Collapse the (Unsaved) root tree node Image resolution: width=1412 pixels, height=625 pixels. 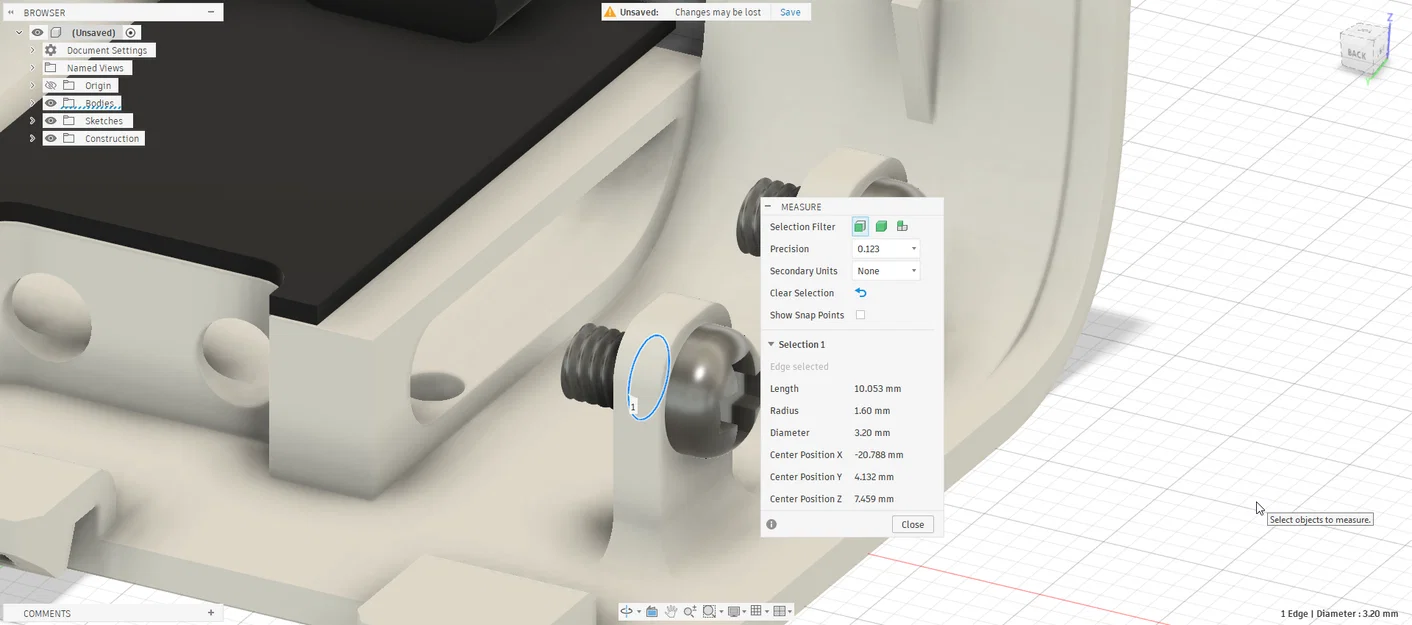coord(19,32)
